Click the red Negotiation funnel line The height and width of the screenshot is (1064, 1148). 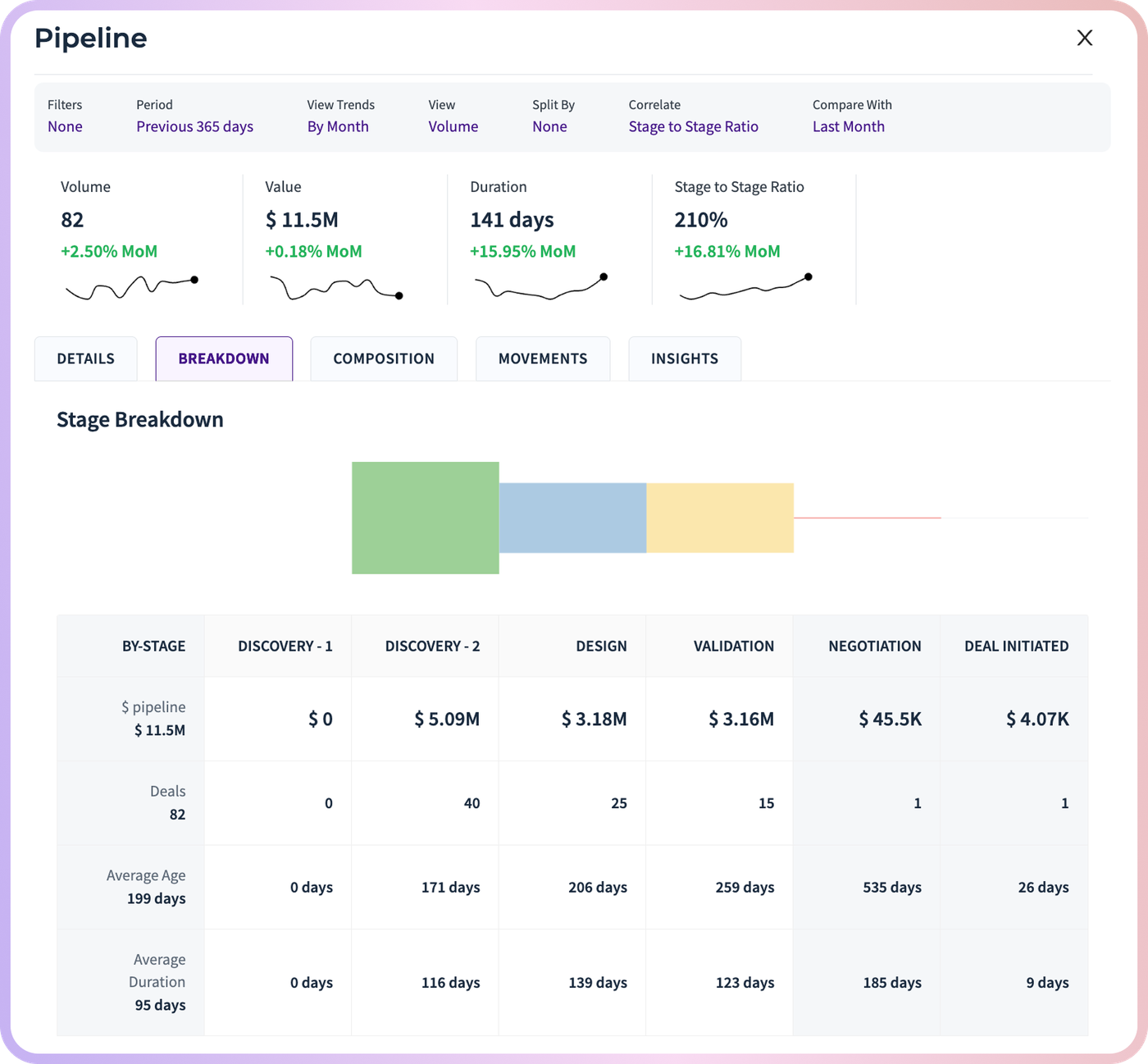click(x=868, y=518)
